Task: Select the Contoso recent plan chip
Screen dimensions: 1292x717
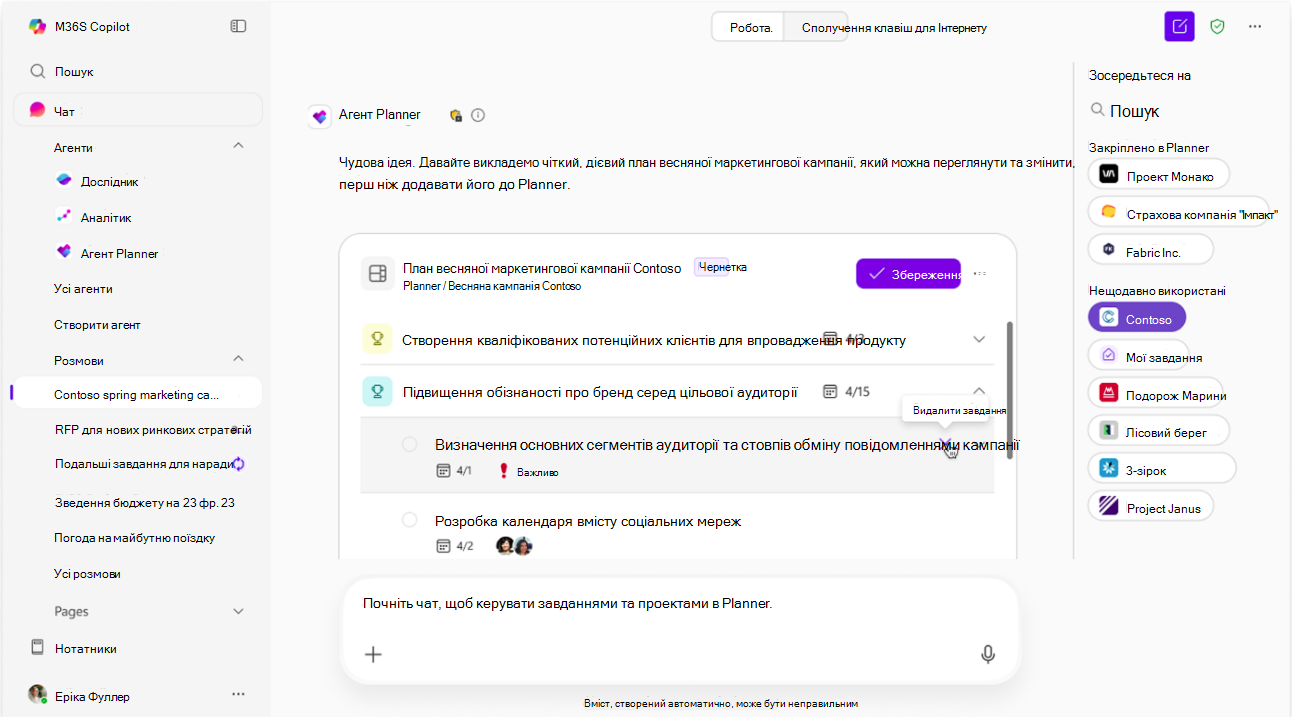Action: coord(1136,318)
